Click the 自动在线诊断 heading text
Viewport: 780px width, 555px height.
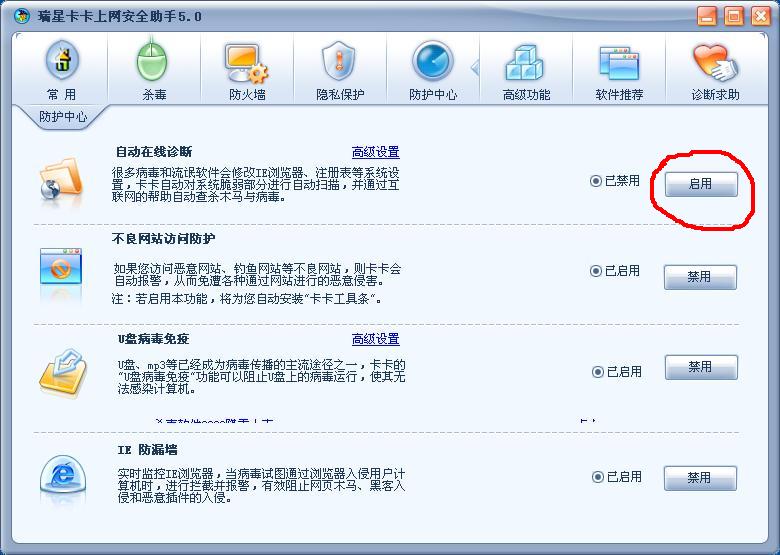click(x=154, y=151)
